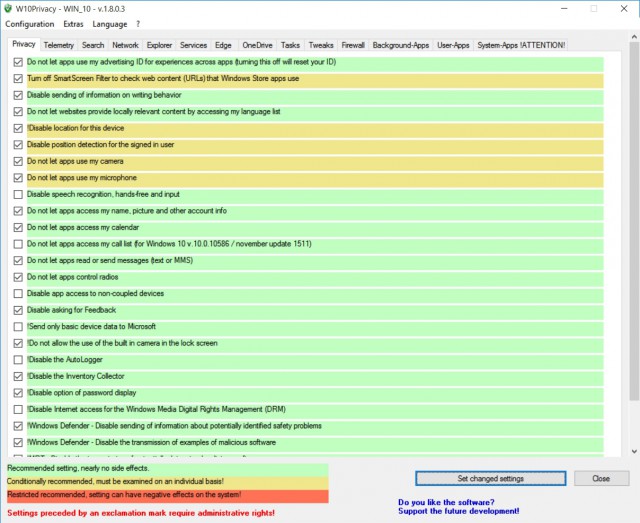Switch to the Services tab
This screenshot has width=640, height=523.
pos(193,45)
